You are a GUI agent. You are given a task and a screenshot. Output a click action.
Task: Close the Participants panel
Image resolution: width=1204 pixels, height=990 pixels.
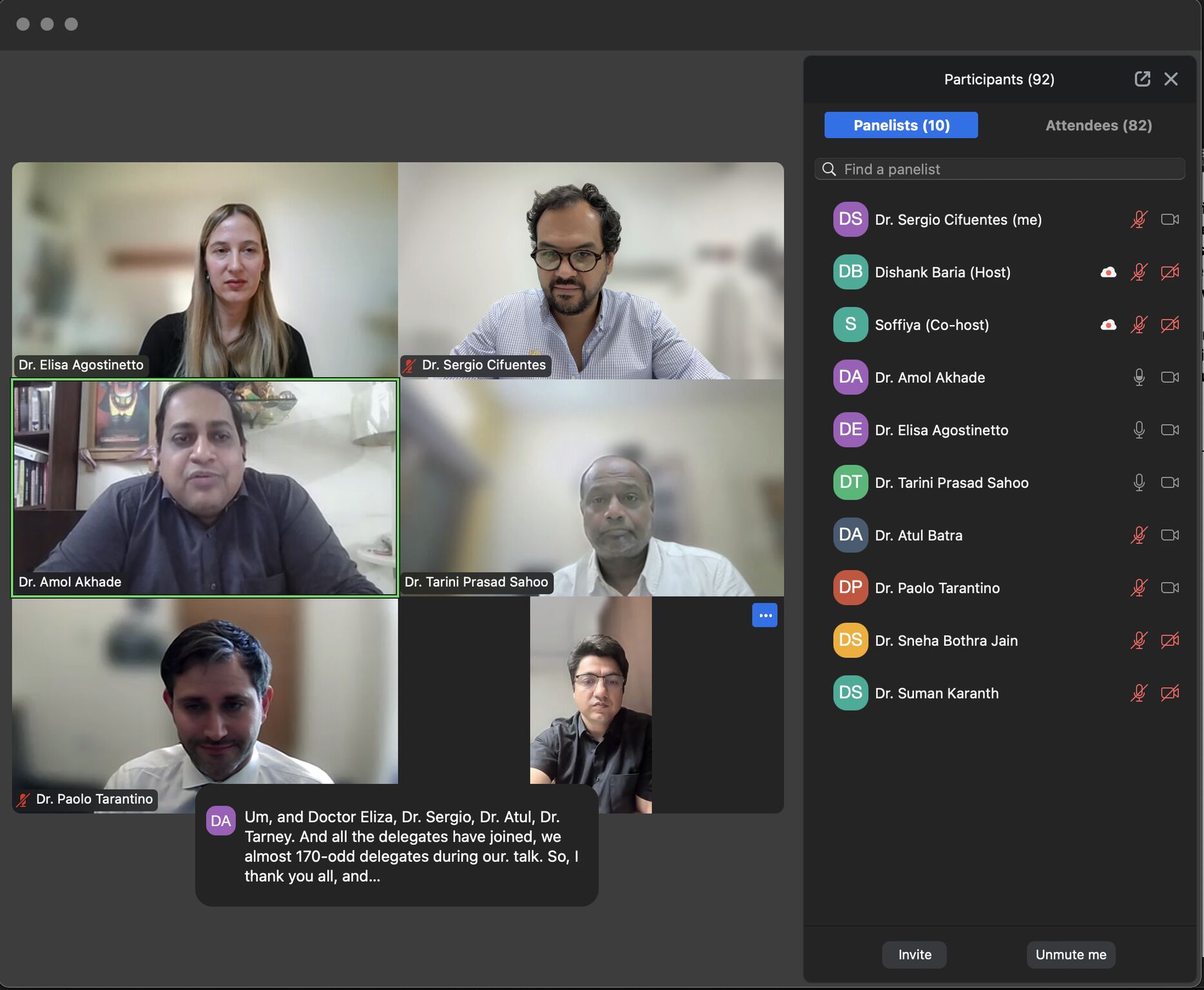click(x=1171, y=79)
